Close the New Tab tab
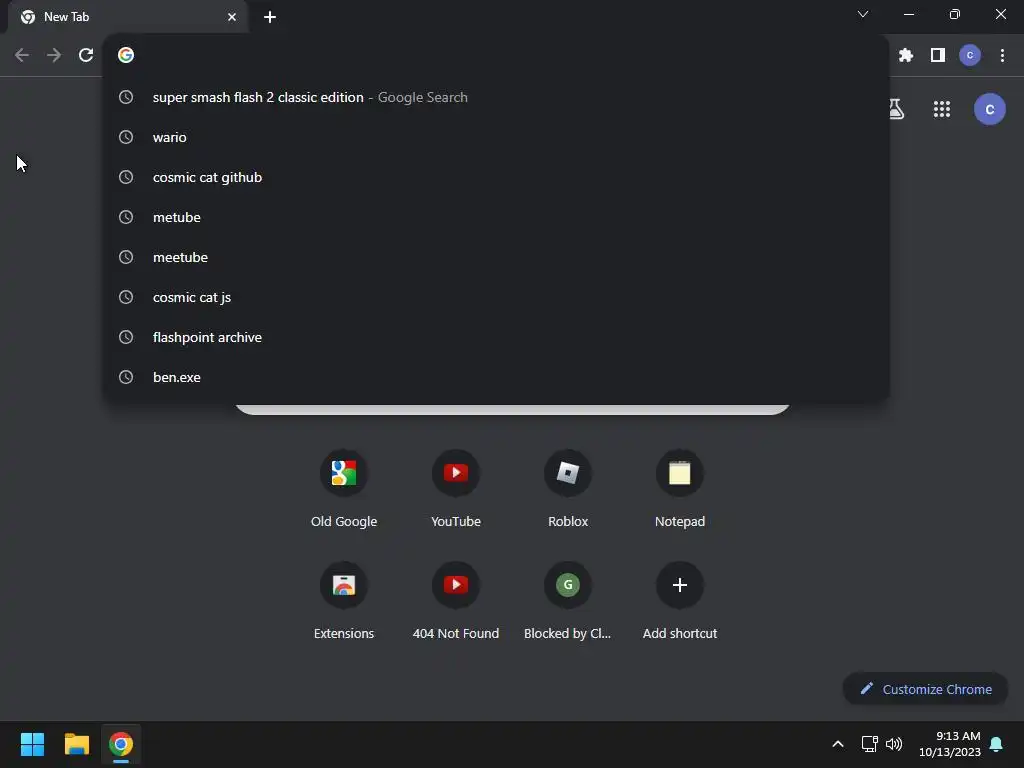Image resolution: width=1024 pixels, height=768 pixels. [232, 17]
